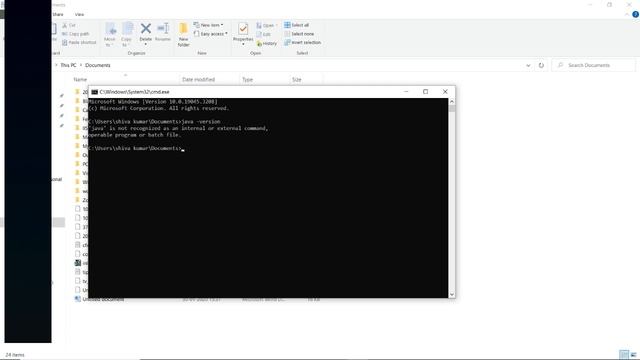Click the Delete X icon in ribbon
Screen dimensions: 640x360
[146, 28]
